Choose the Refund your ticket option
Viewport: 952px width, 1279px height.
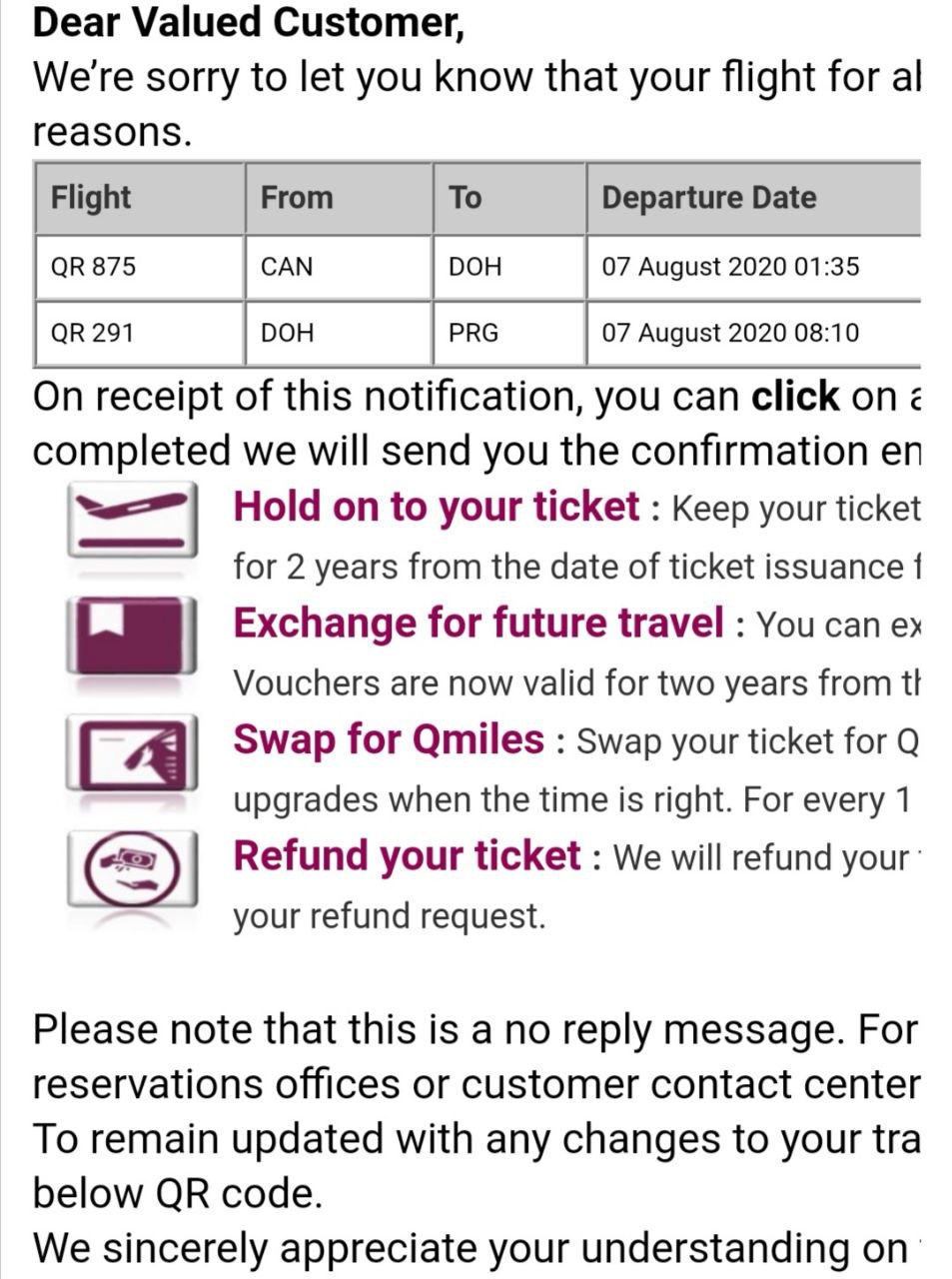coord(407,856)
